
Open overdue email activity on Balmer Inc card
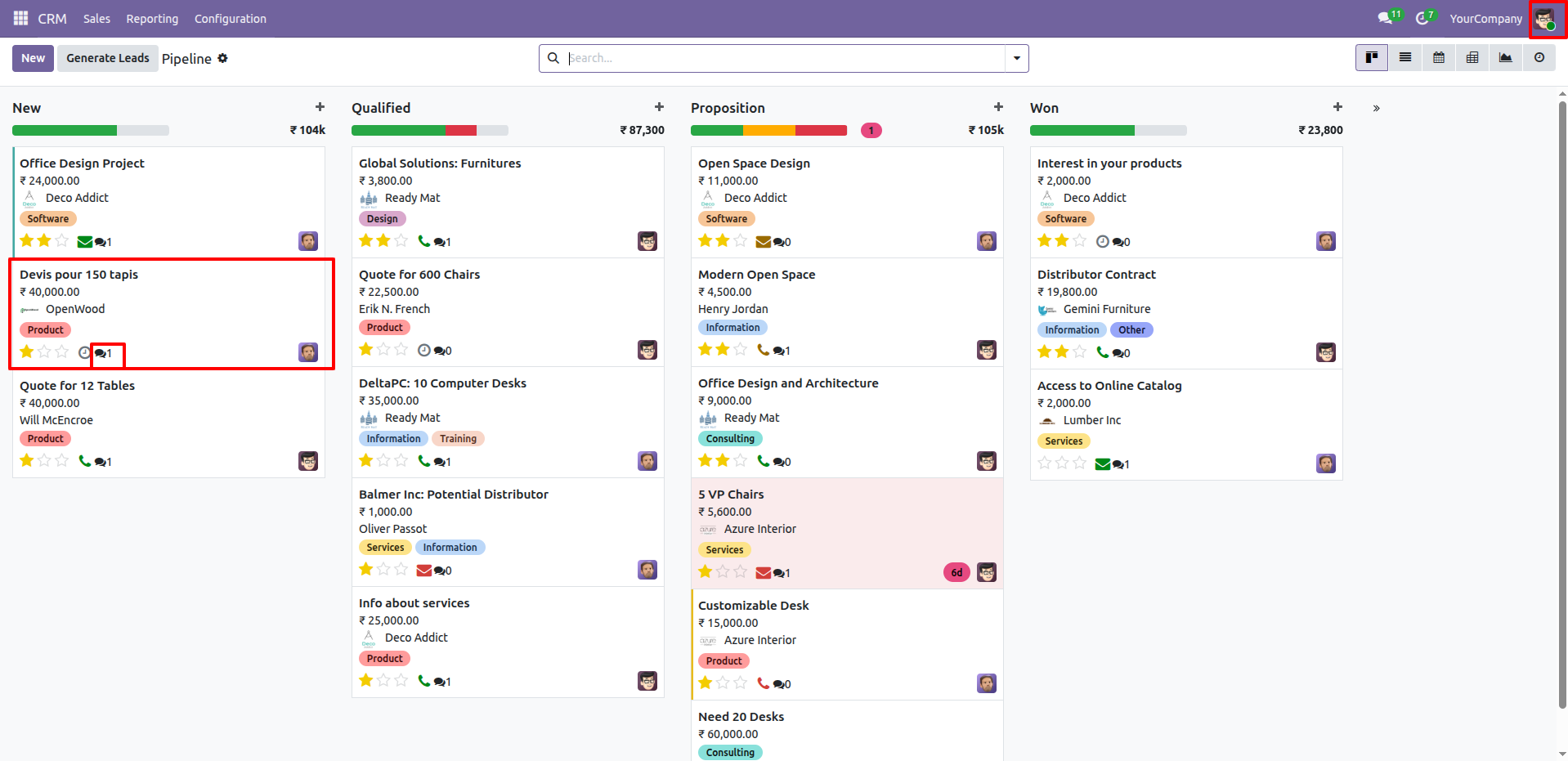coord(424,571)
